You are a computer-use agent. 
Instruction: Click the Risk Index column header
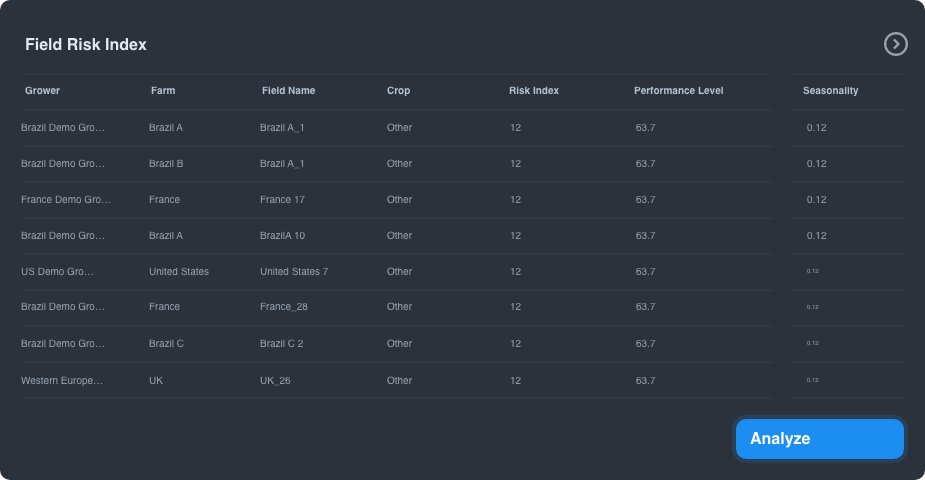(x=533, y=91)
